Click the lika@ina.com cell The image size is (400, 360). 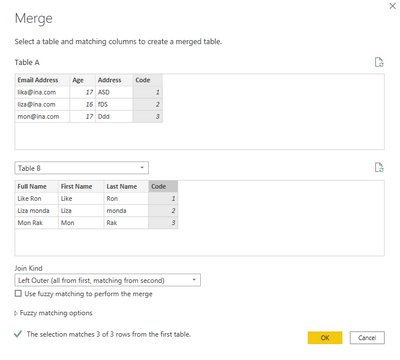[42, 92]
